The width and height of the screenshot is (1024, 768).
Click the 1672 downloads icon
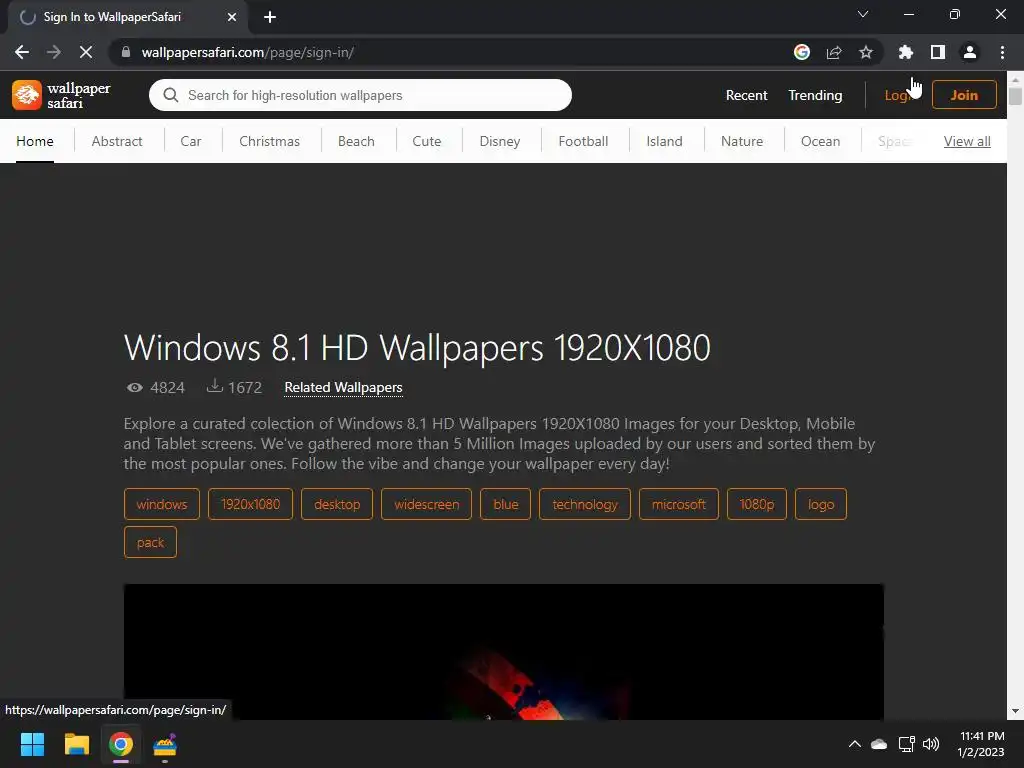(x=214, y=386)
